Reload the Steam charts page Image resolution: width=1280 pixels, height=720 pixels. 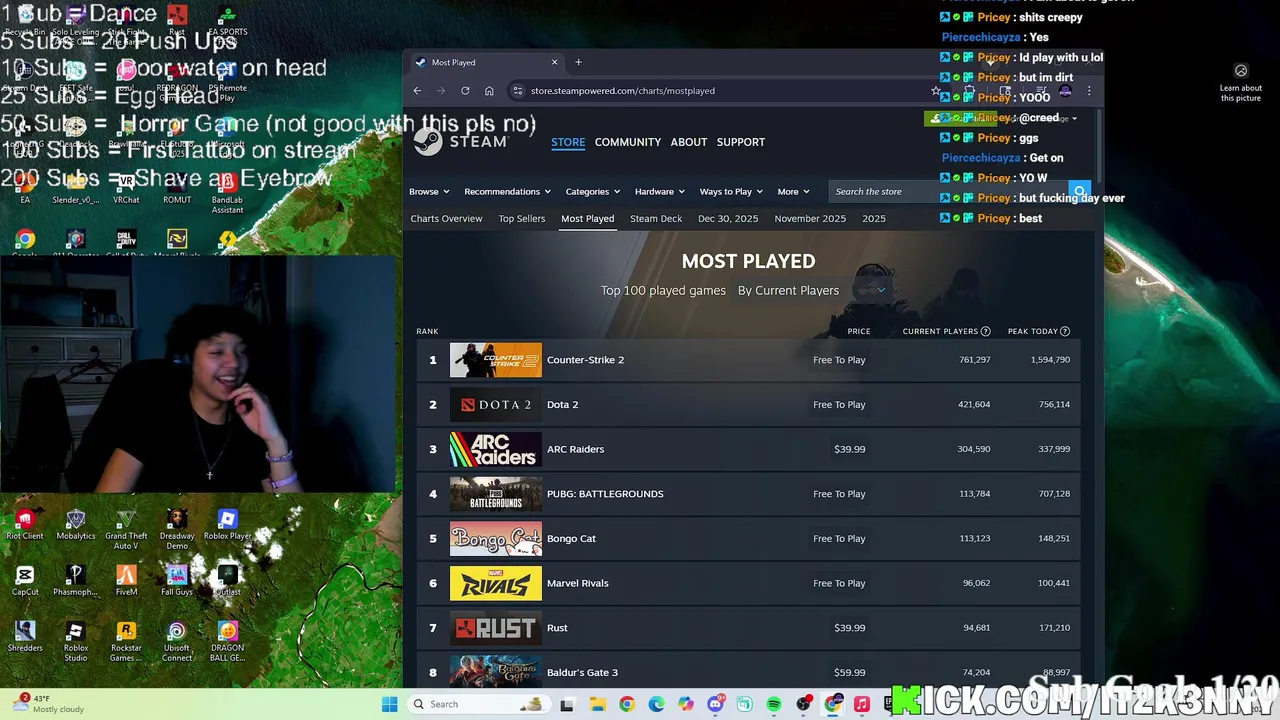pos(465,90)
